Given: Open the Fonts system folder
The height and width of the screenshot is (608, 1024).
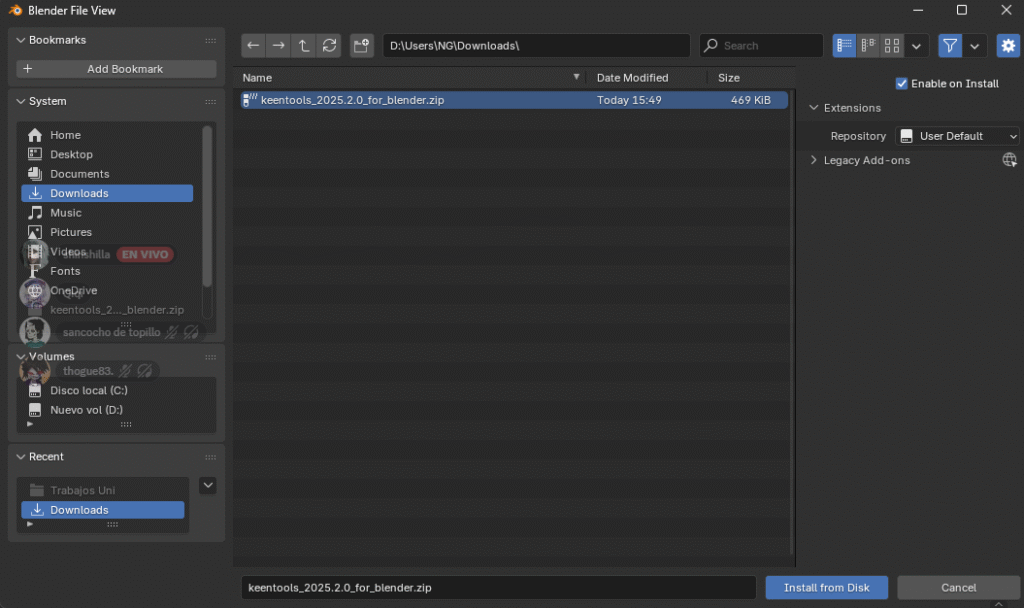Looking at the screenshot, I should click(x=107, y=271).
